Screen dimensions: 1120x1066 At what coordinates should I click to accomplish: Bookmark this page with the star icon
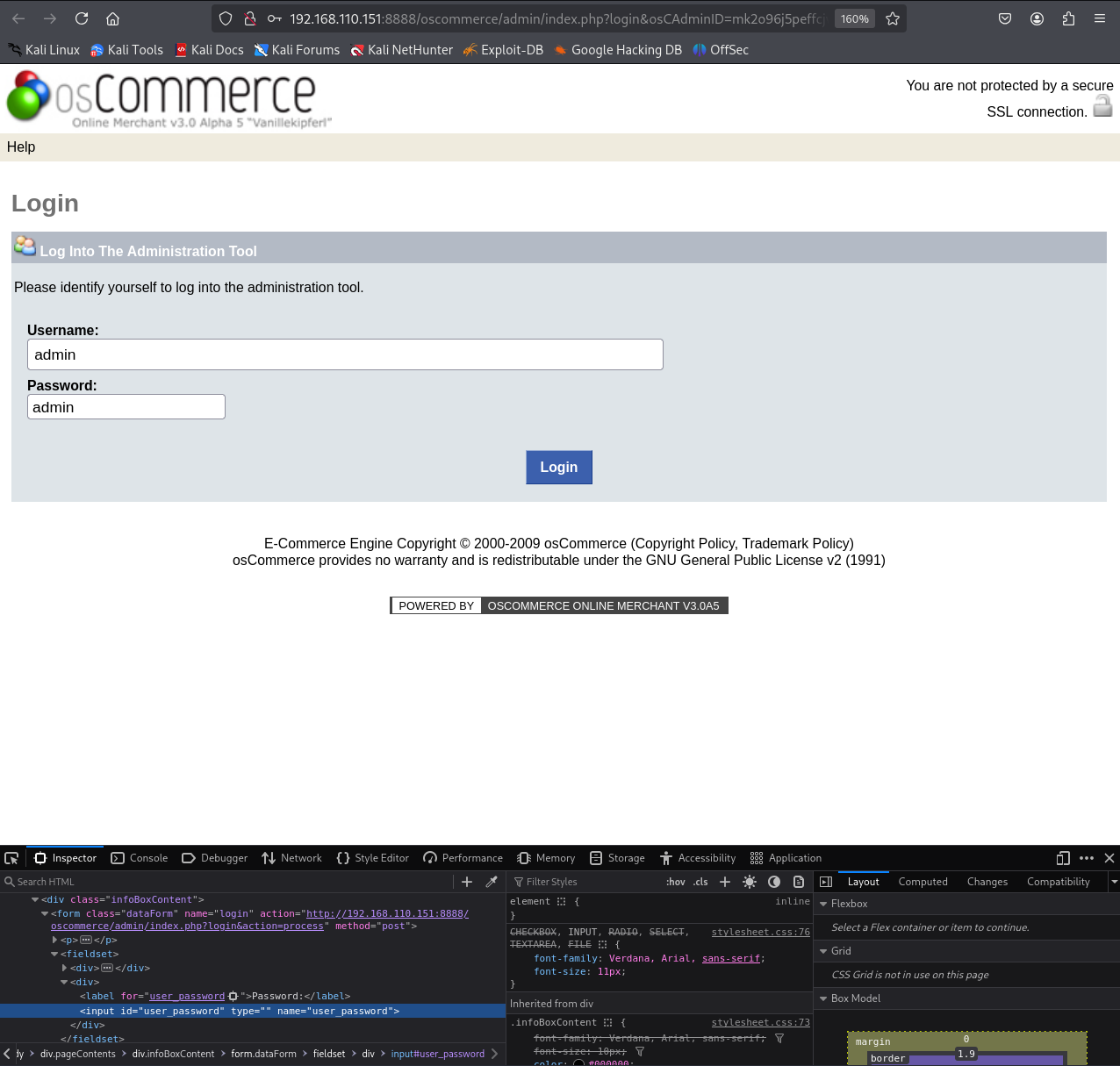tap(893, 18)
